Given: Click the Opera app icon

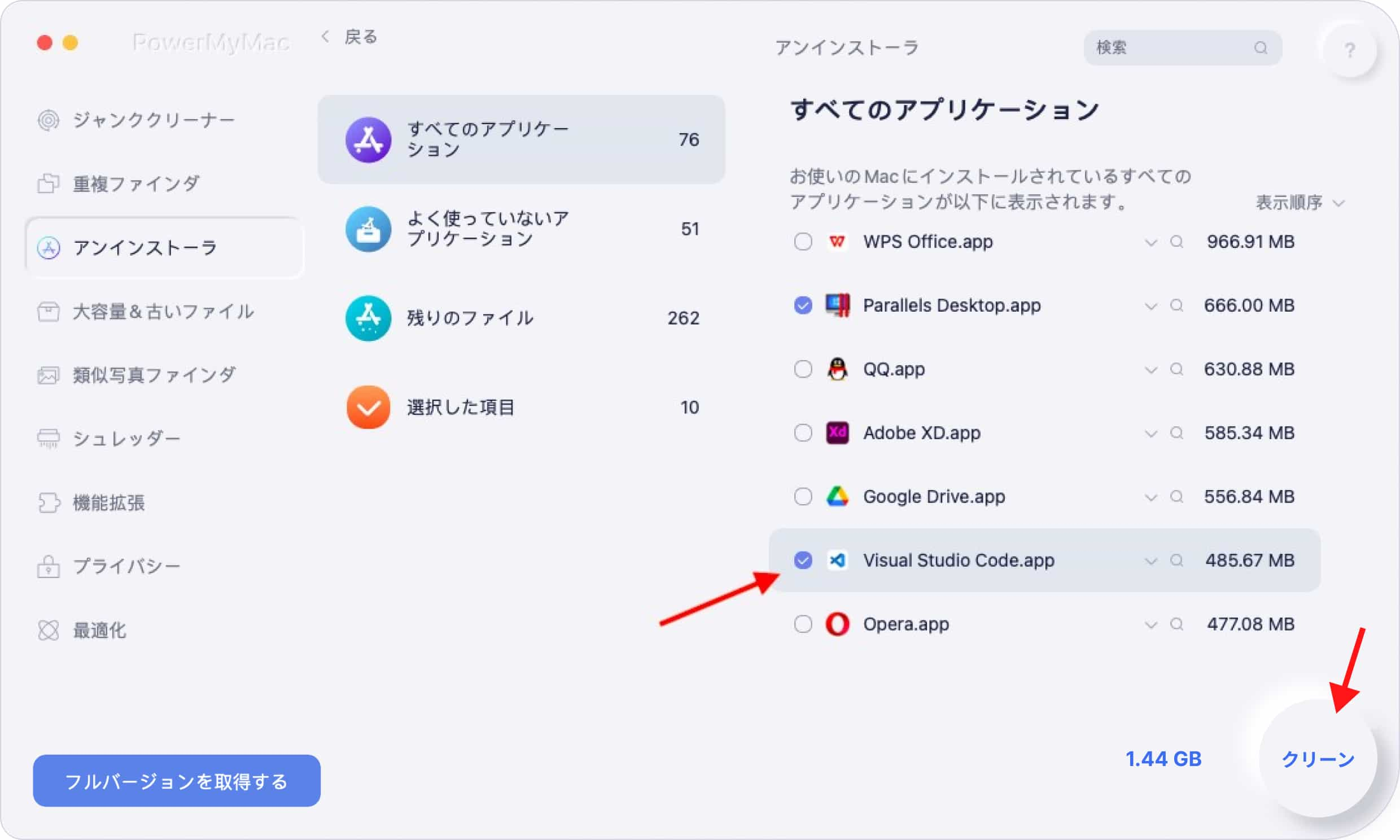Looking at the screenshot, I should 837,624.
